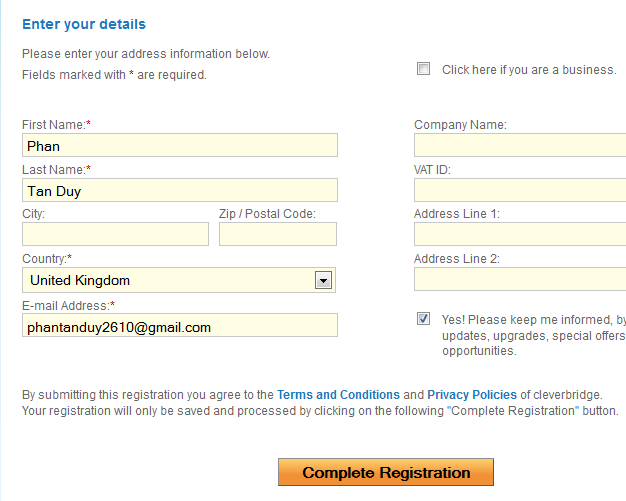The width and height of the screenshot is (626, 501).
Task: Click the 'Click here if you are a business' text
Action: (529, 70)
